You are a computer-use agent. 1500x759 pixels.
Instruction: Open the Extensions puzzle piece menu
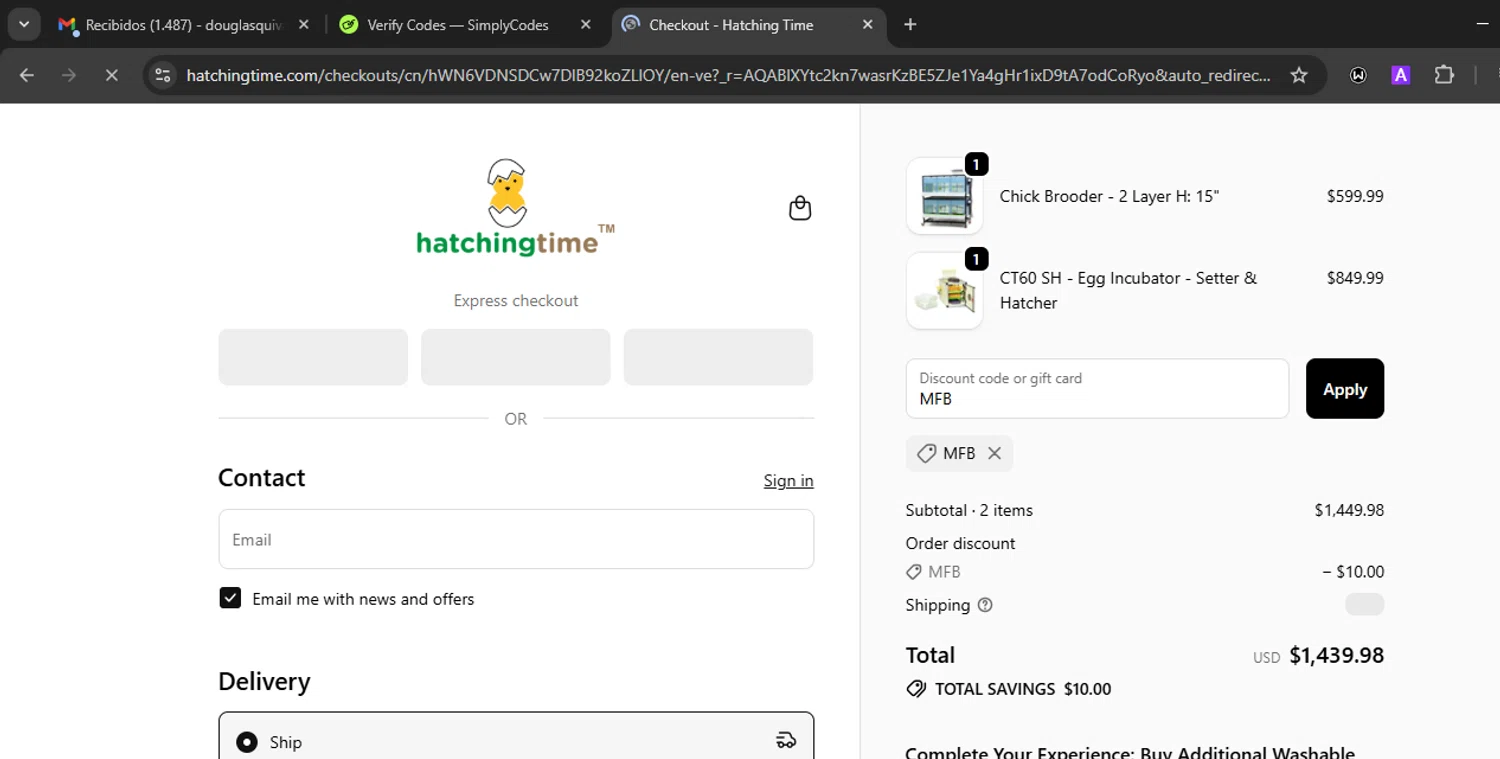(x=1444, y=75)
